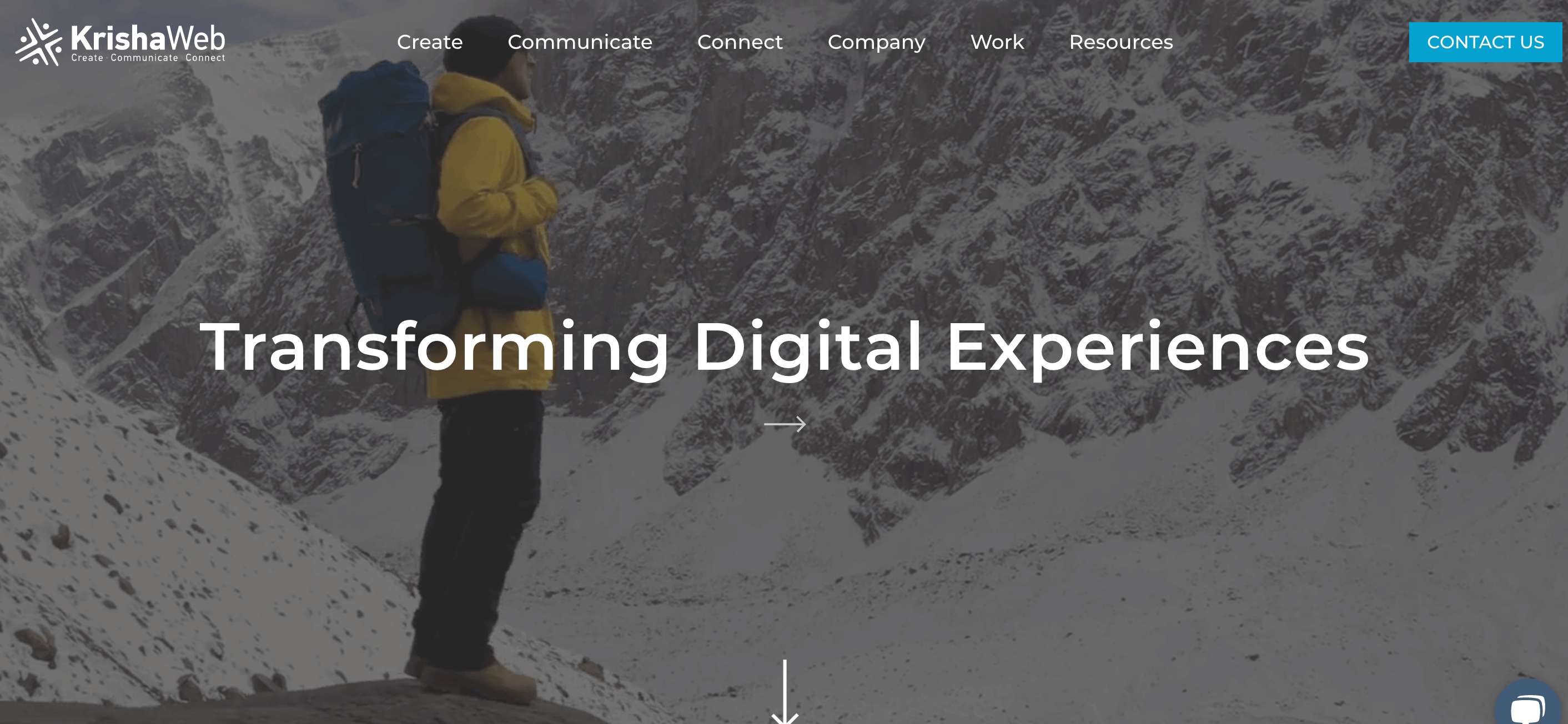Click the KrishaWeb wordmark text
The width and height of the screenshot is (1568, 724).
[148, 38]
